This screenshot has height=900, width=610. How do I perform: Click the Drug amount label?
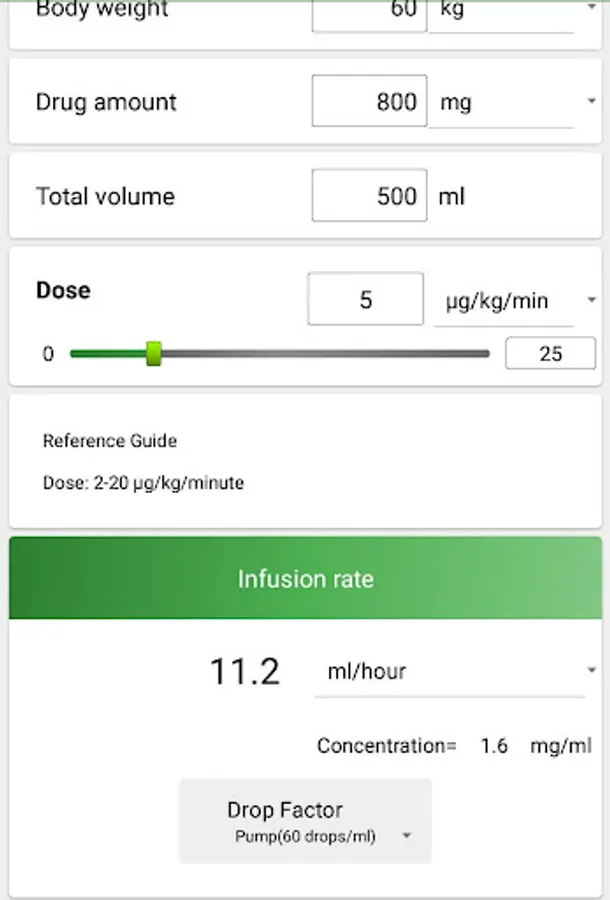tap(106, 102)
